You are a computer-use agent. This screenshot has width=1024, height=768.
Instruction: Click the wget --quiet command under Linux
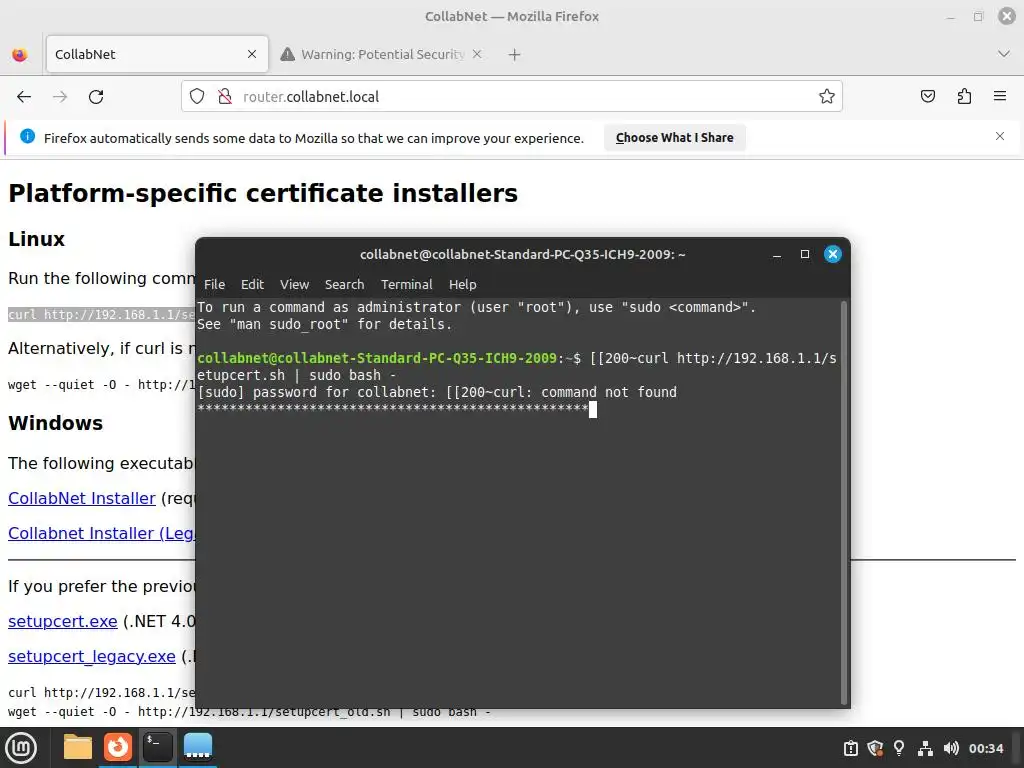pyautogui.click(x=101, y=385)
